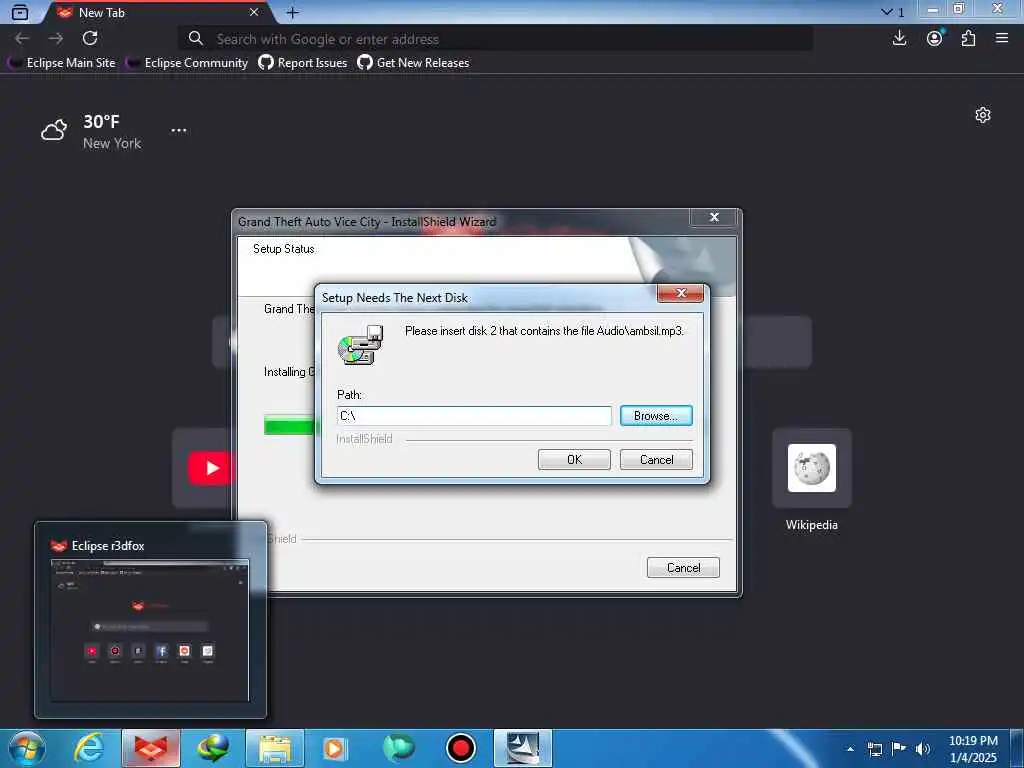Open Eclipse Main Site bookmark

62,63
